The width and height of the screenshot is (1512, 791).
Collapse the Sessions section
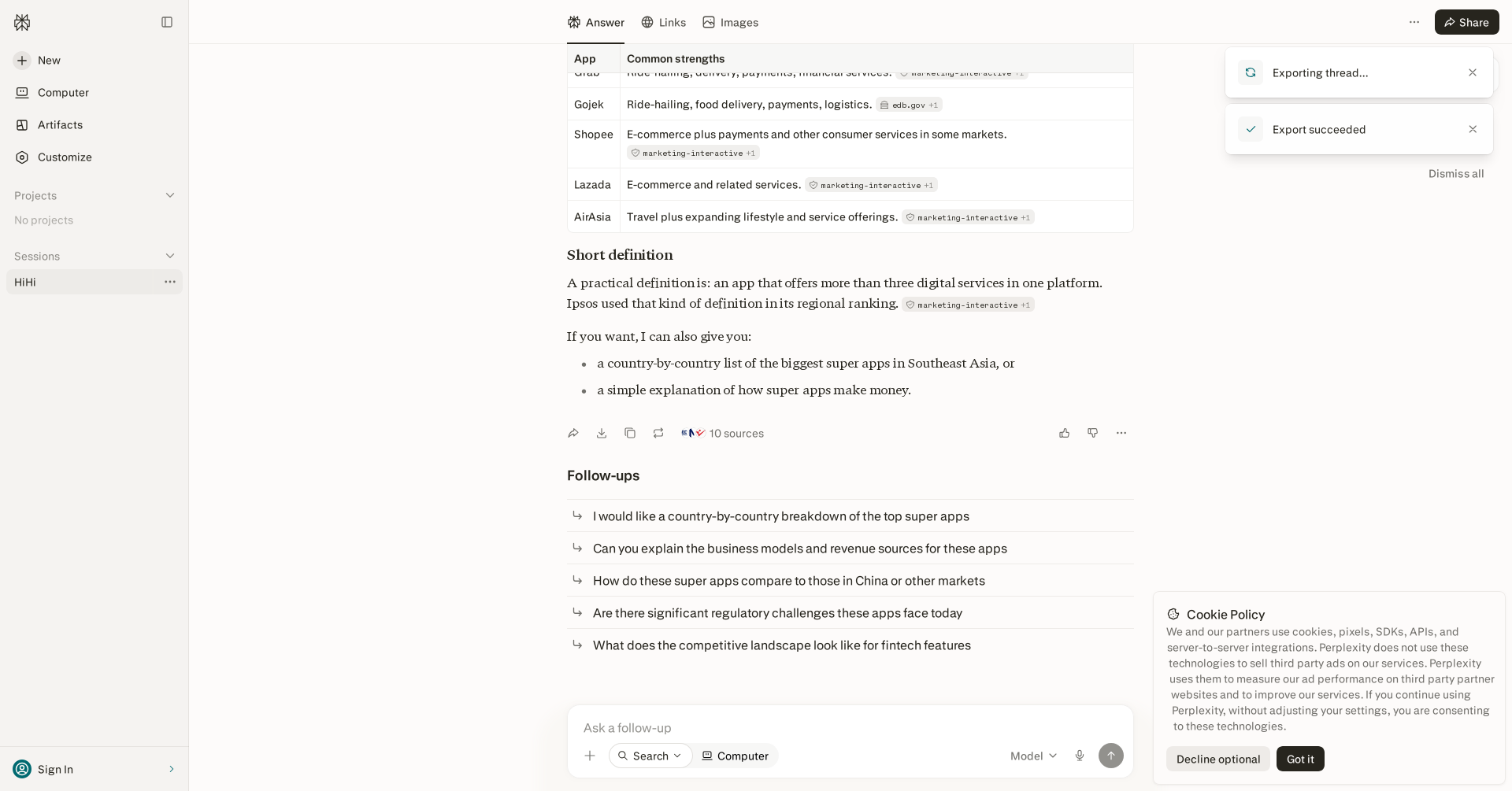(x=170, y=256)
